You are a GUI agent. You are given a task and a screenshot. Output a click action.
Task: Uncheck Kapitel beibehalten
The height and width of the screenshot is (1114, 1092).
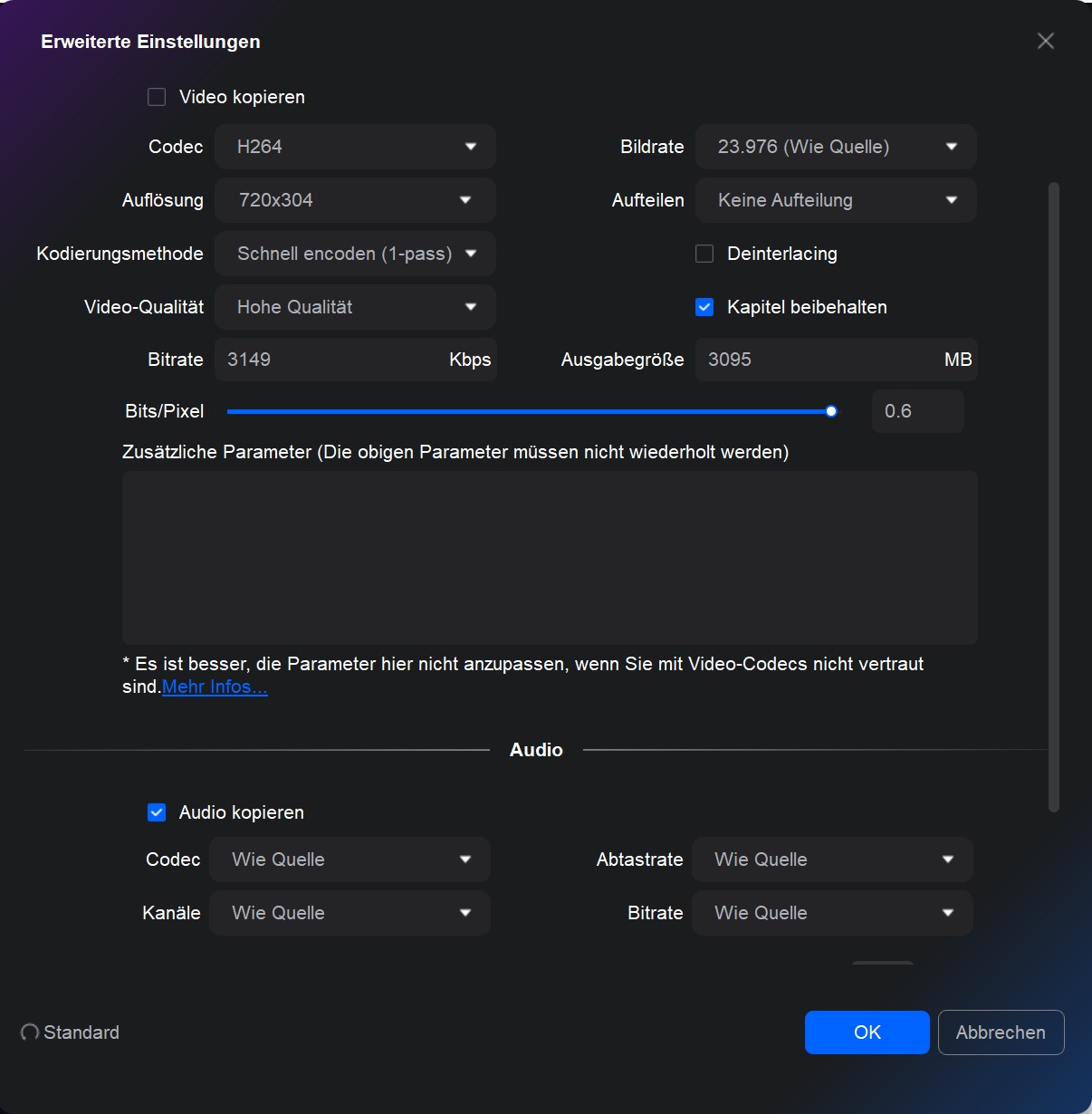click(704, 307)
